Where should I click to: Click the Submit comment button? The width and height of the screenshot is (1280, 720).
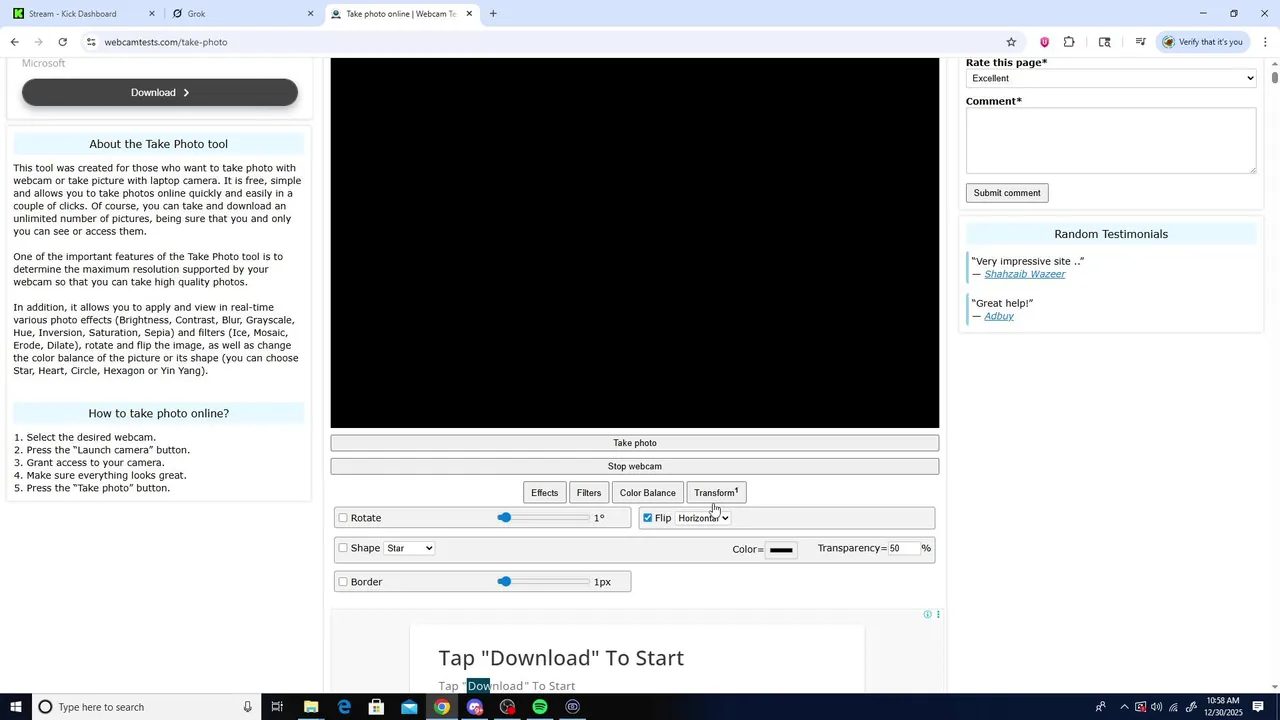click(1007, 193)
